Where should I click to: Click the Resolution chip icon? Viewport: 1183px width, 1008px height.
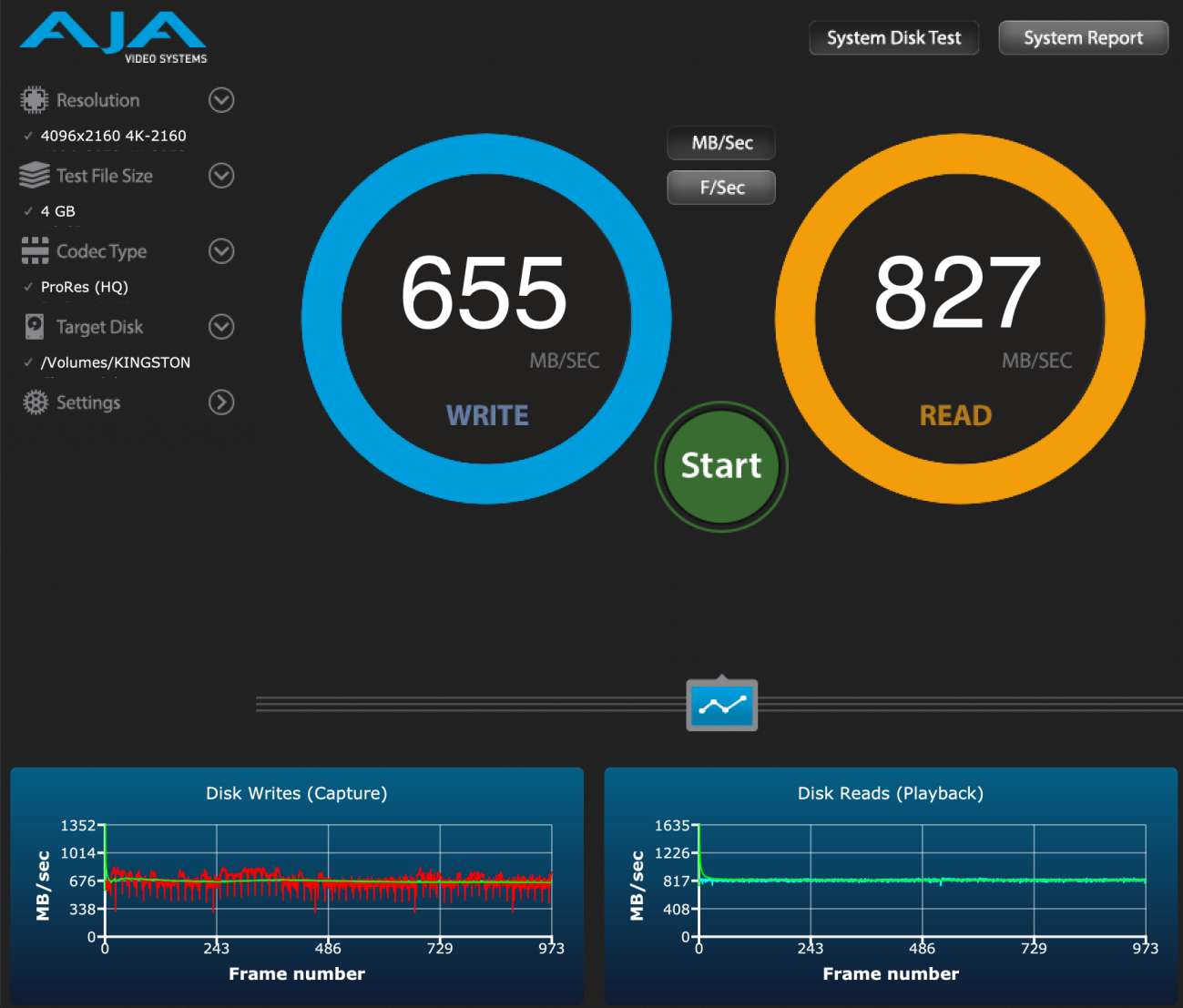coord(35,100)
